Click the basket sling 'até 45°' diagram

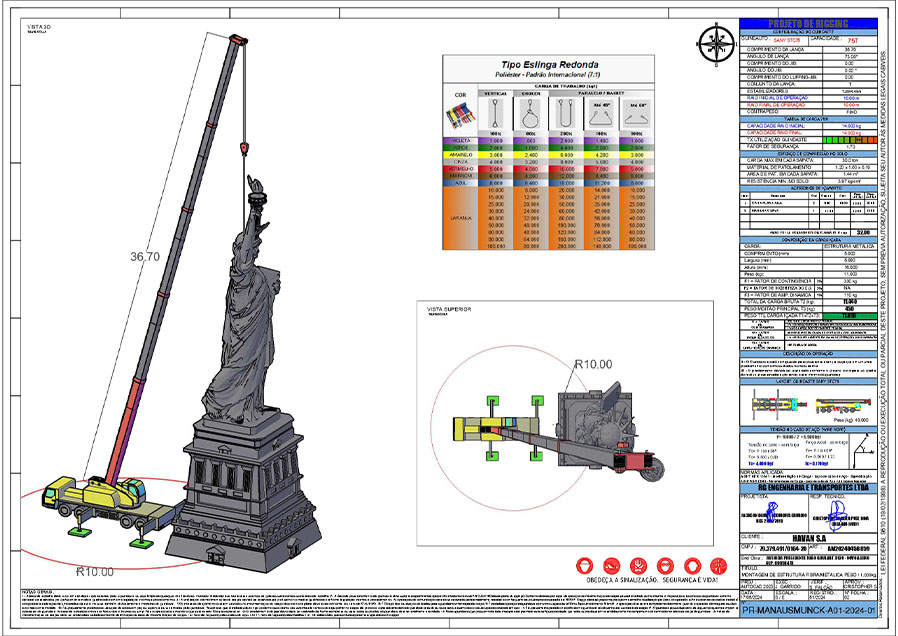click(x=600, y=114)
